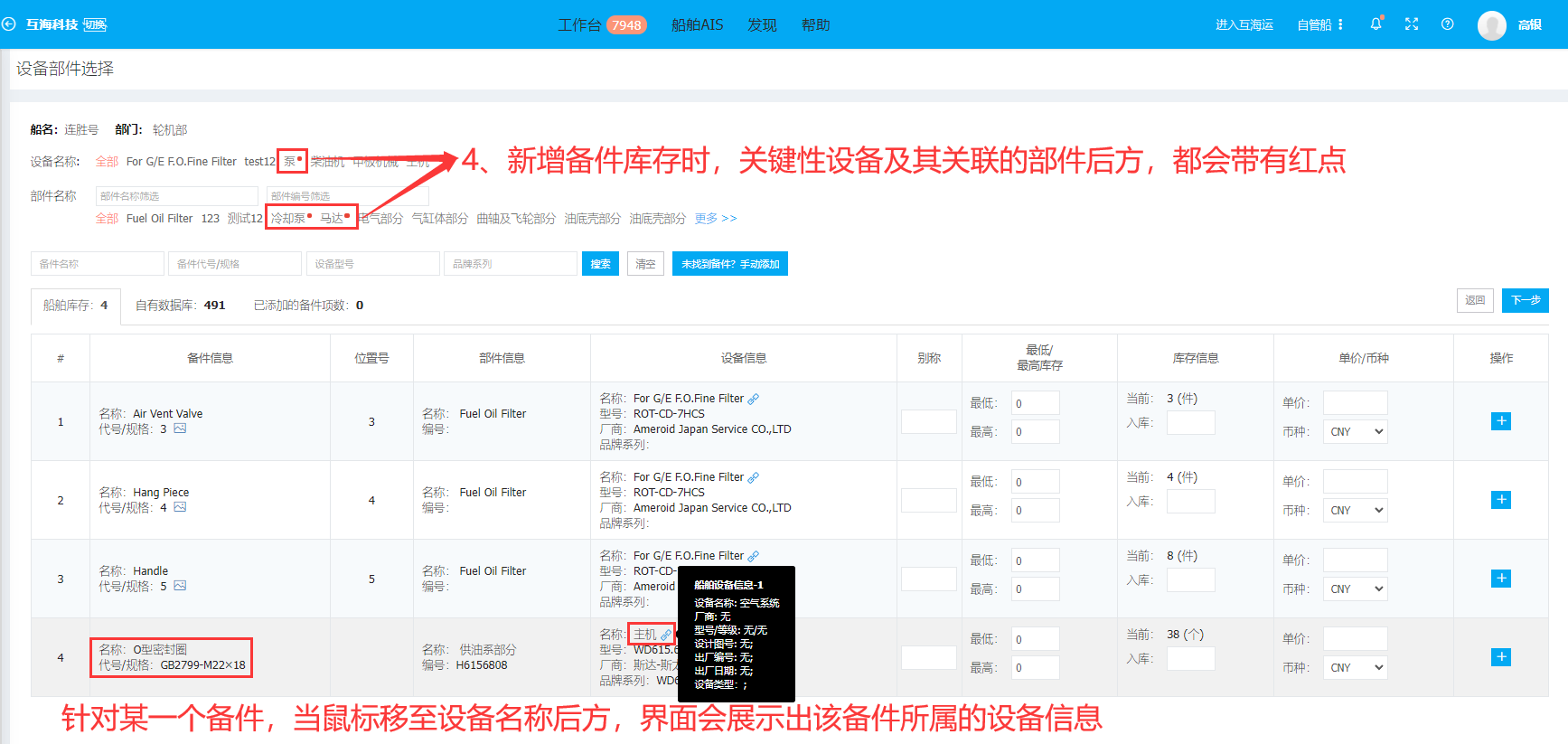
Task: Click link icon beside equipment in row 1
Action: tap(754, 399)
